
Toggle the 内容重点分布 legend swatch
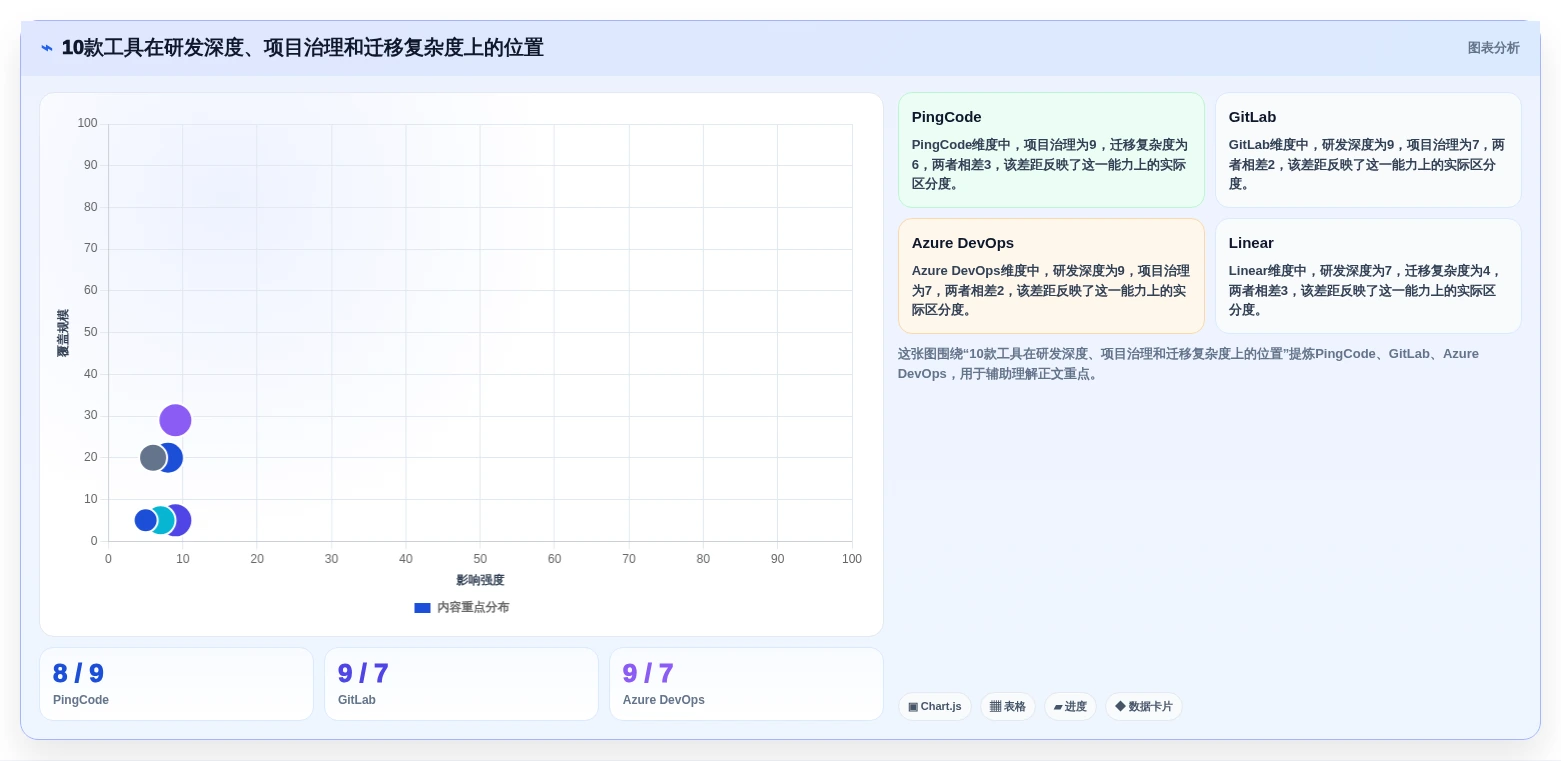click(x=422, y=608)
